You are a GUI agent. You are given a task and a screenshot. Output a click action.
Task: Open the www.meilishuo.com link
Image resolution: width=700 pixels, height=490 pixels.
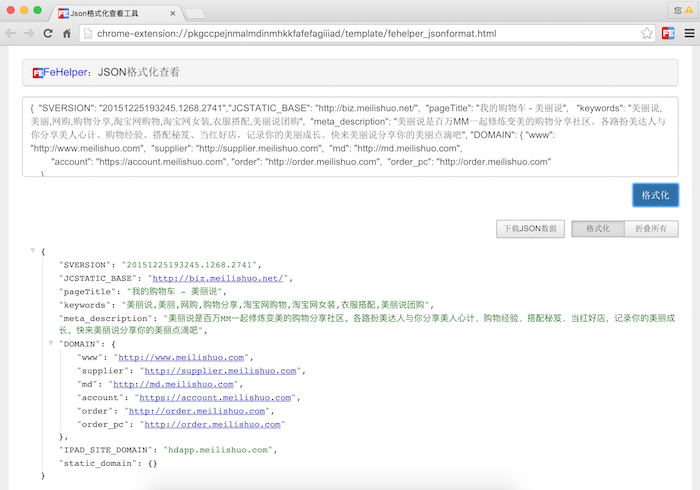[181, 357]
